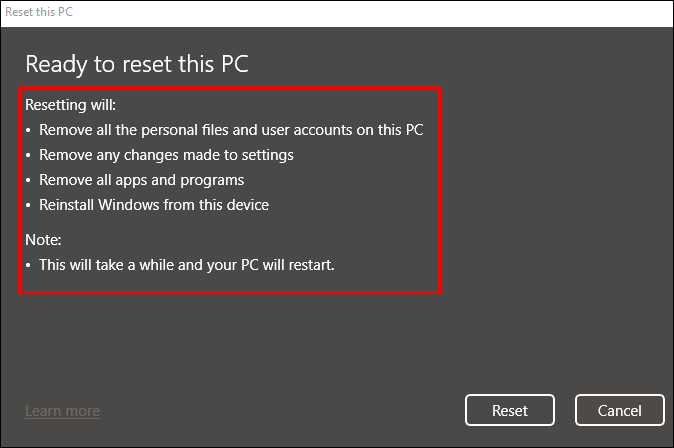Click the bullet before Reinstall Windows
The height and width of the screenshot is (448, 674).
(29, 205)
